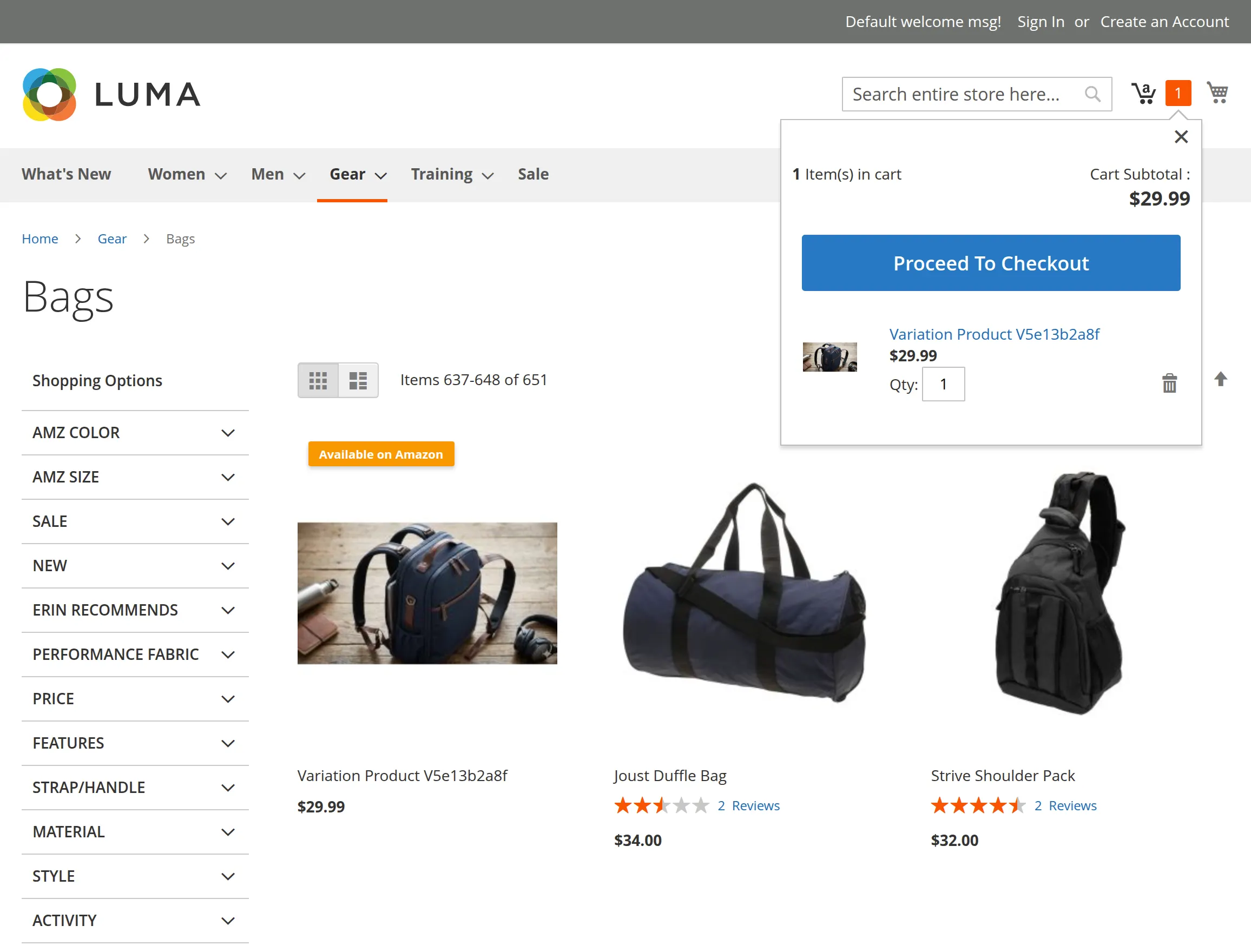Expand FEATURES filter

tap(135, 743)
